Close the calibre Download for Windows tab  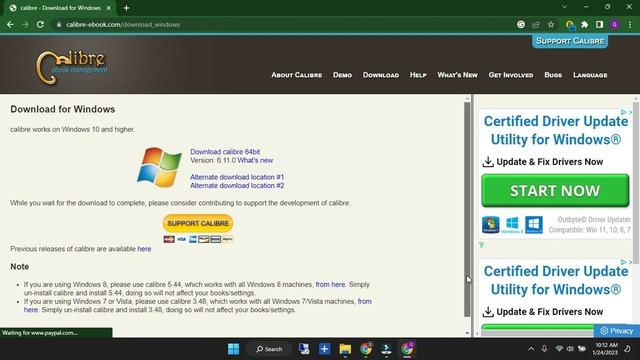(x=109, y=8)
